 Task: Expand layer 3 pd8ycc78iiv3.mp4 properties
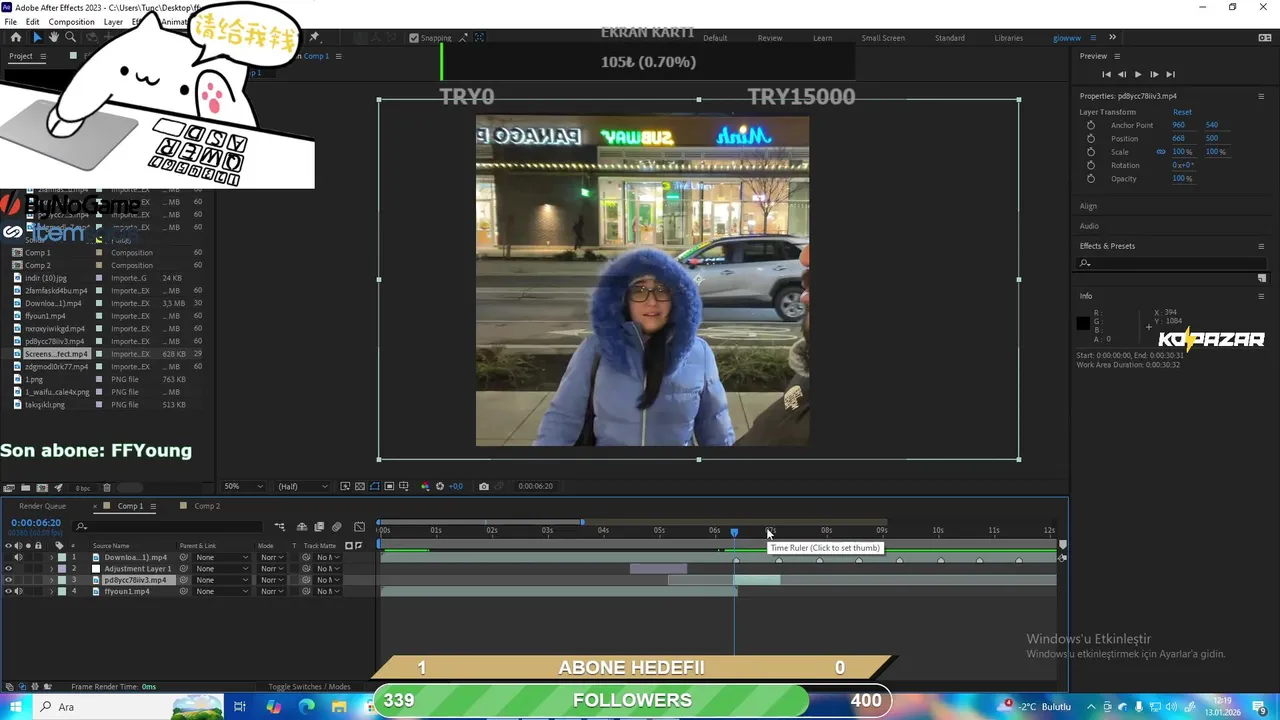[51, 580]
